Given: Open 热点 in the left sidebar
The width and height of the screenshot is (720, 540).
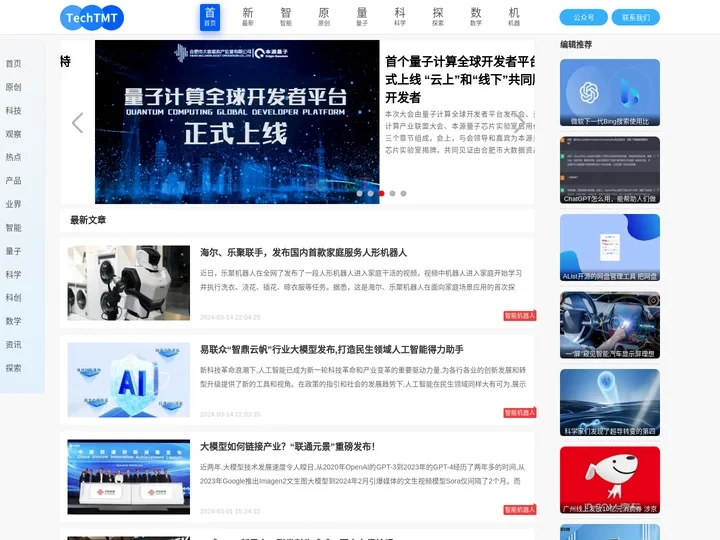Looking at the screenshot, I should pyautogui.click(x=13, y=157).
